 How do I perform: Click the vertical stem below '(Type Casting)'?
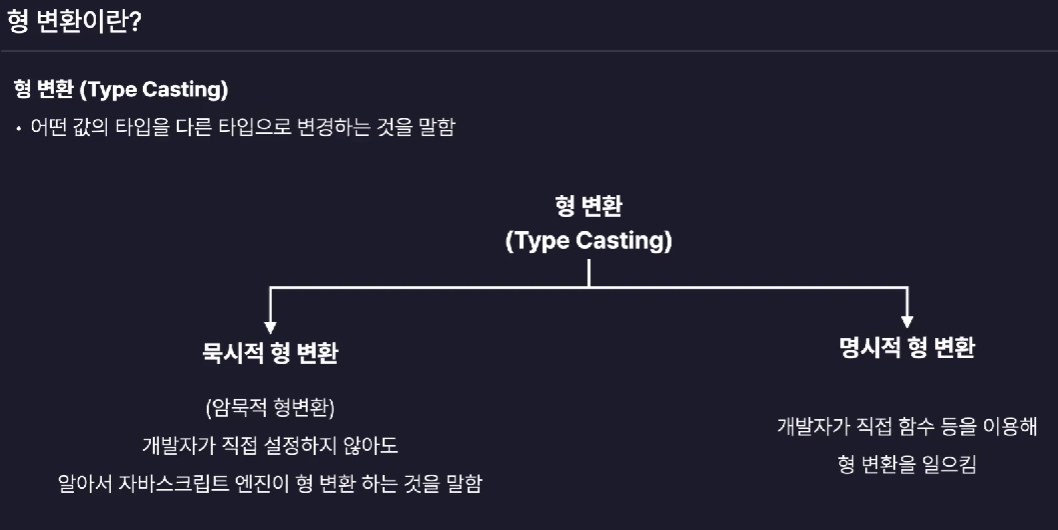[x=589, y=273]
